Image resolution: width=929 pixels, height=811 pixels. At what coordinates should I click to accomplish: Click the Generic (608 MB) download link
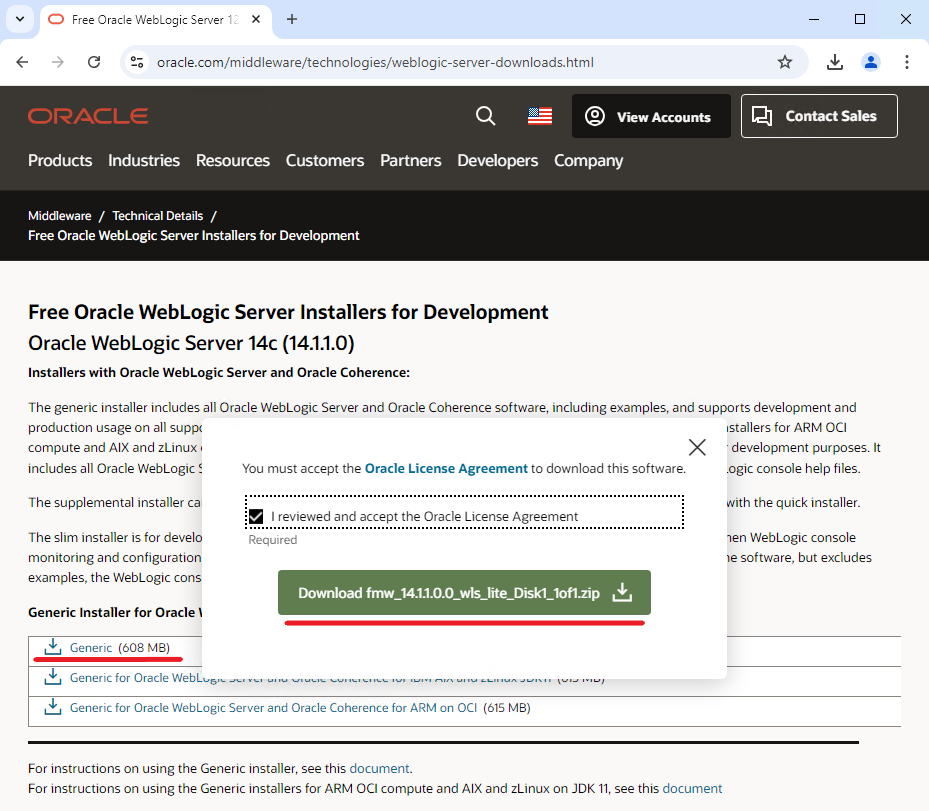(91, 647)
